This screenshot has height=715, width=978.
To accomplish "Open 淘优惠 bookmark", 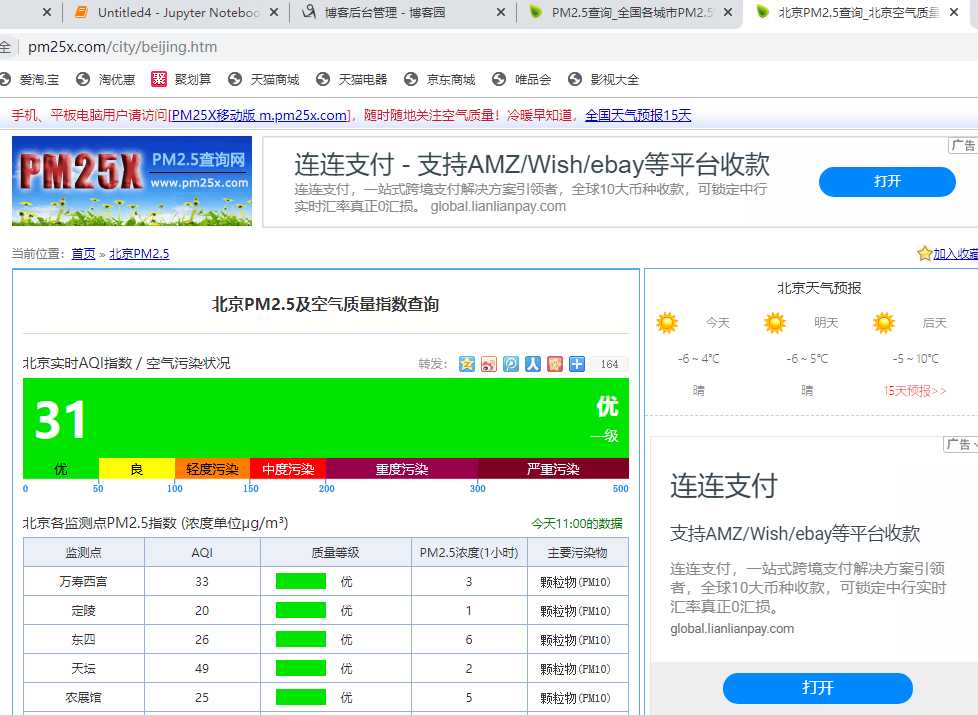I will pyautogui.click(x=105, y=79).
